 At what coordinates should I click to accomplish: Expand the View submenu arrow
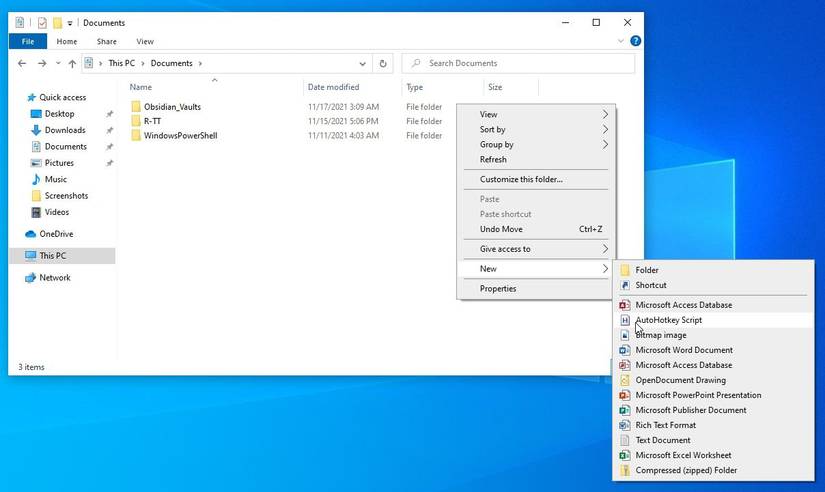[605, 114]
